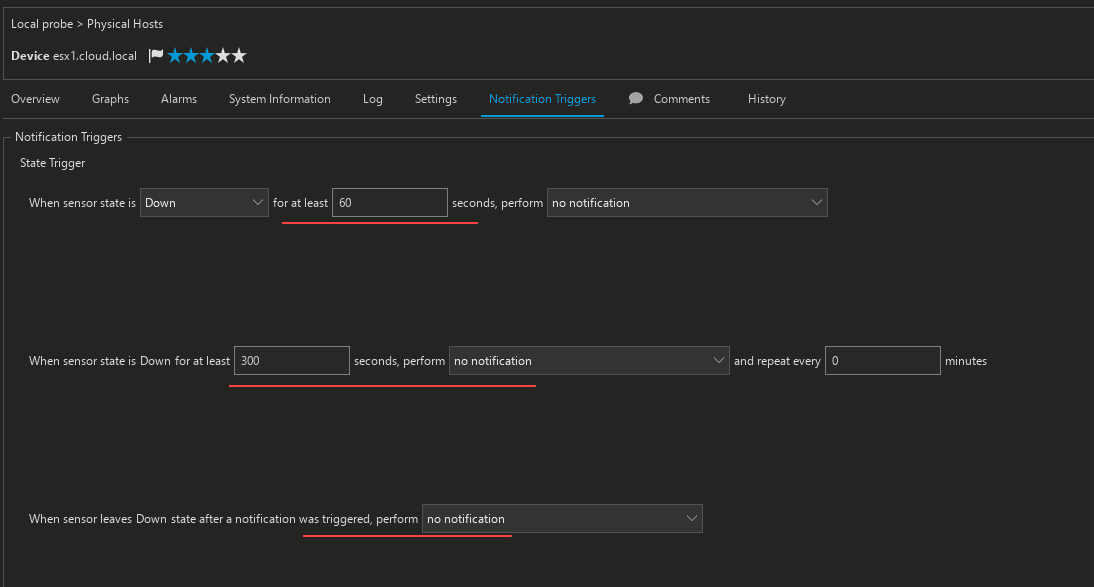Open the History tab

click(766, 99)
